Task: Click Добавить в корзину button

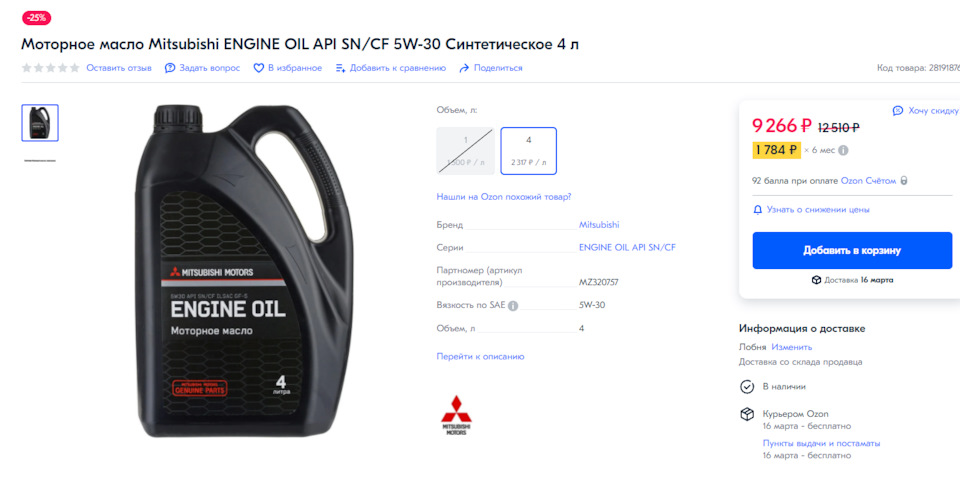Action: pyautogui.click(x=852, y=250)
